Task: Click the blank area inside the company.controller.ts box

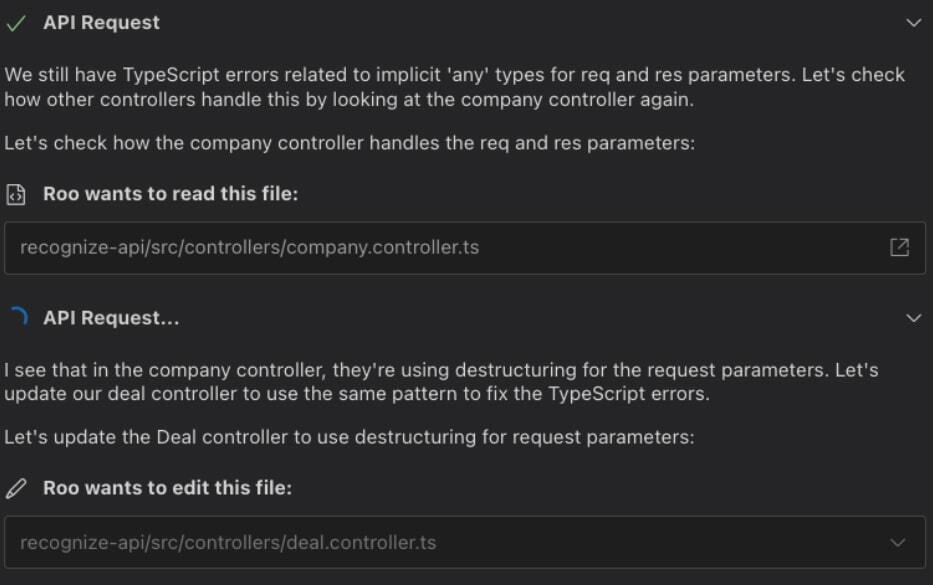Action: click(680, 247)
